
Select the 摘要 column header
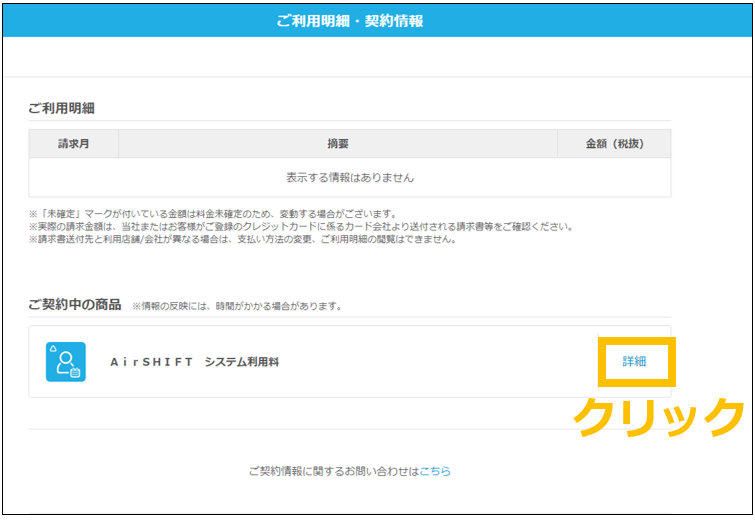[338, 144]
